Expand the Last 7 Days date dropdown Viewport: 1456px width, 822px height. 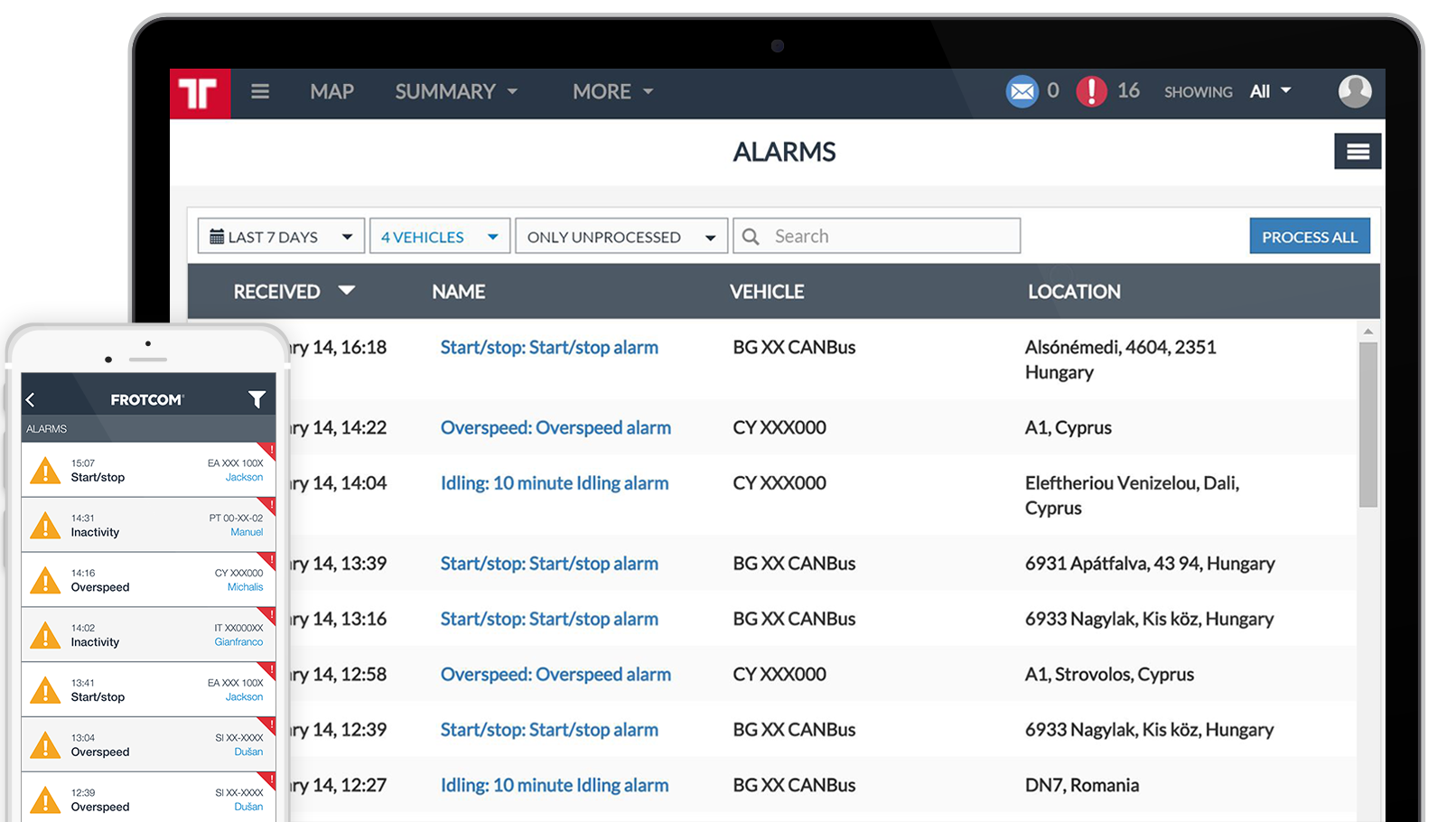click(281, 237)
